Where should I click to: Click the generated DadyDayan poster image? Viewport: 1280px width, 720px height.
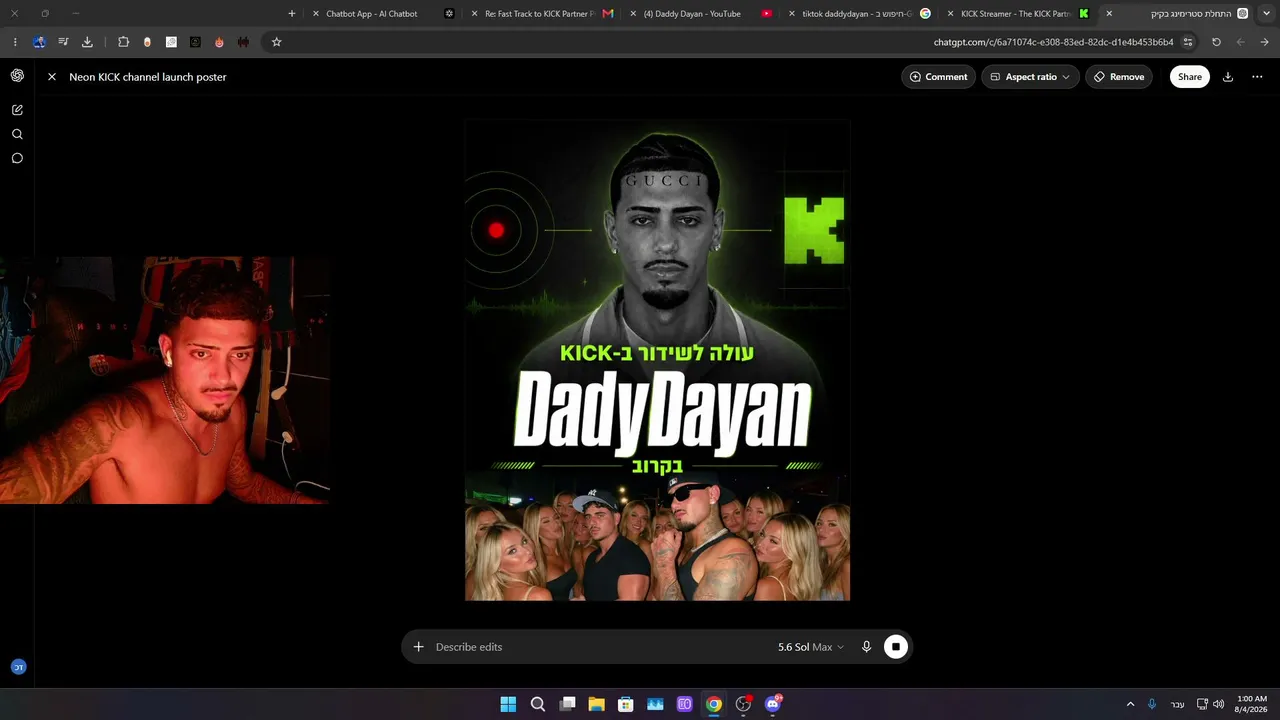click(657, 360)
